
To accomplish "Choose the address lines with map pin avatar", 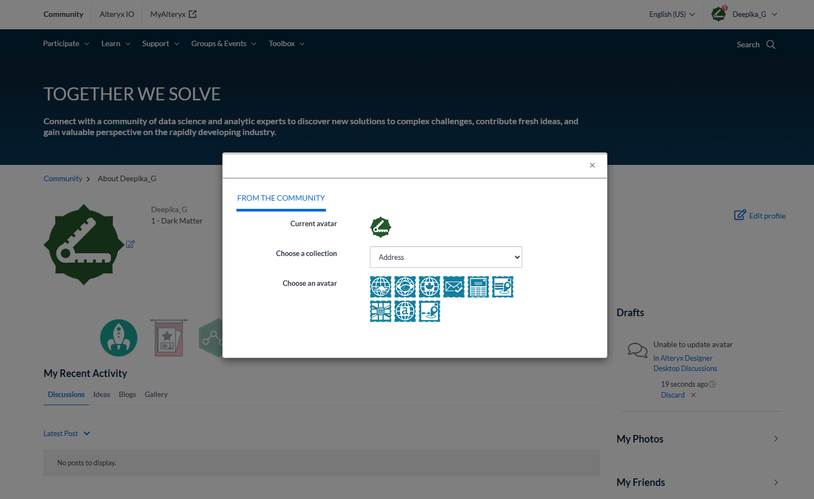I will [x=503, y=287].
